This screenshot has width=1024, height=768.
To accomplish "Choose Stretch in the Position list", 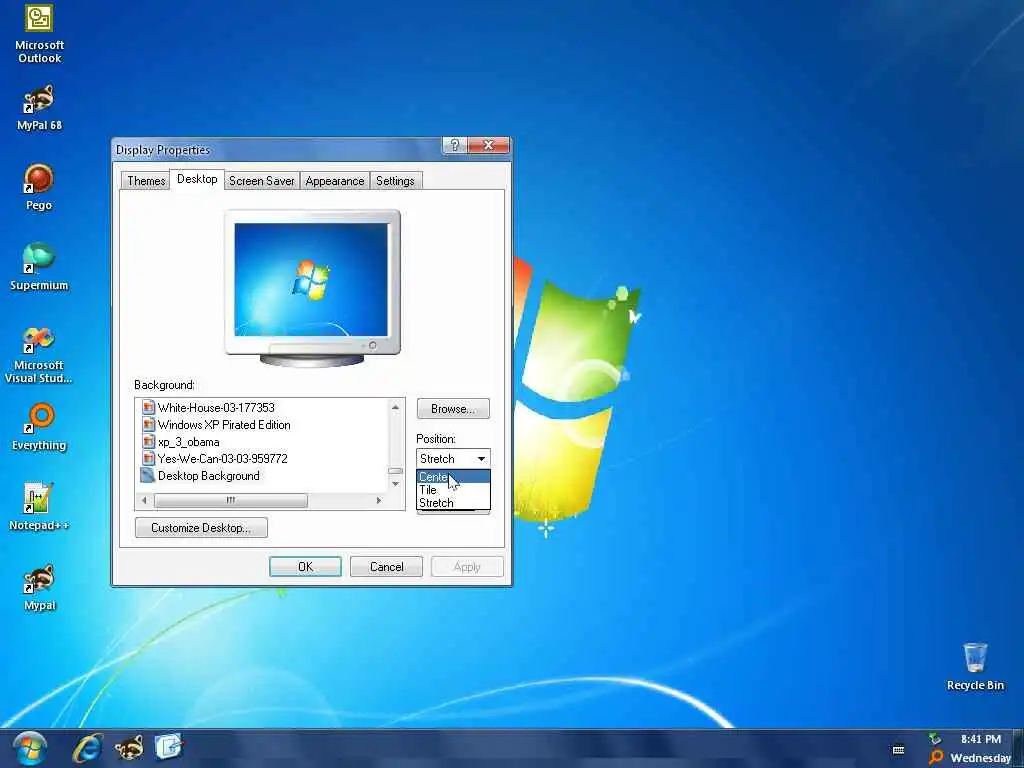I will (x=453, y=503).
